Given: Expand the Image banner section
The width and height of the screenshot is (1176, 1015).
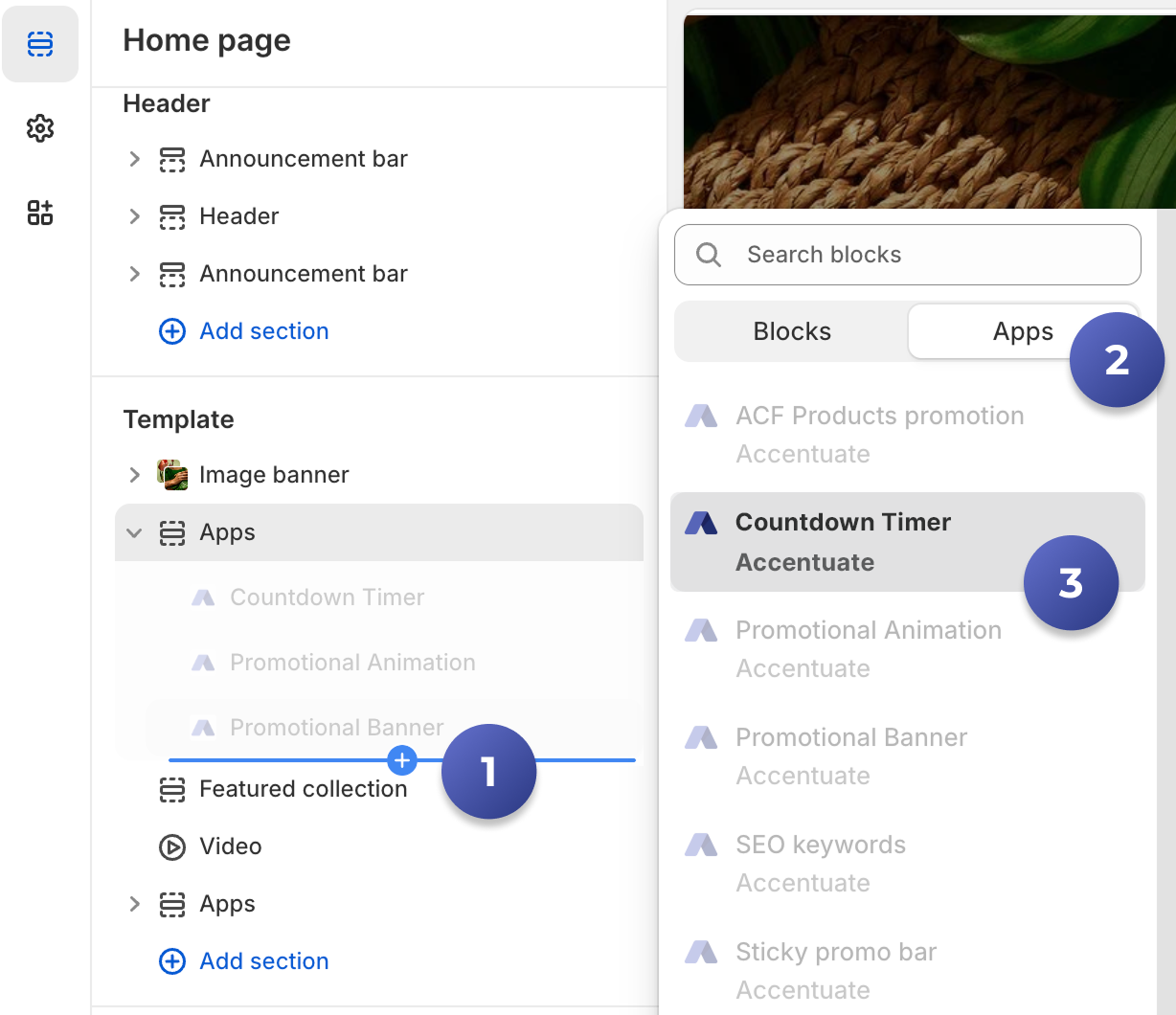Looking at the screenshot, I should tap(135, 475).
